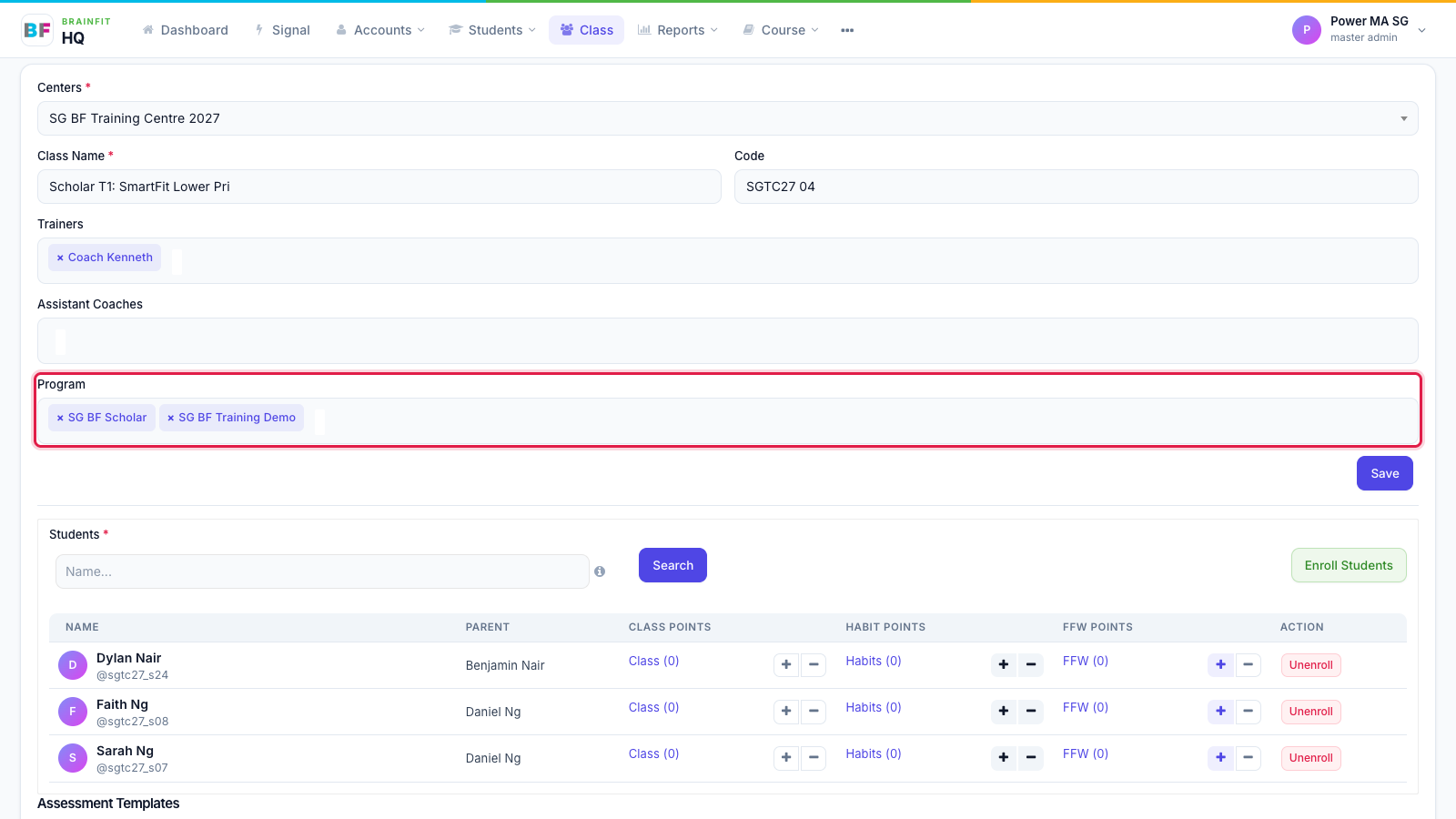The width and height of the screenshot is (1456, 819).
Task: Open Dylan Nair's Class (0) link
Action: pyautogui.click(x=653, y=661)
